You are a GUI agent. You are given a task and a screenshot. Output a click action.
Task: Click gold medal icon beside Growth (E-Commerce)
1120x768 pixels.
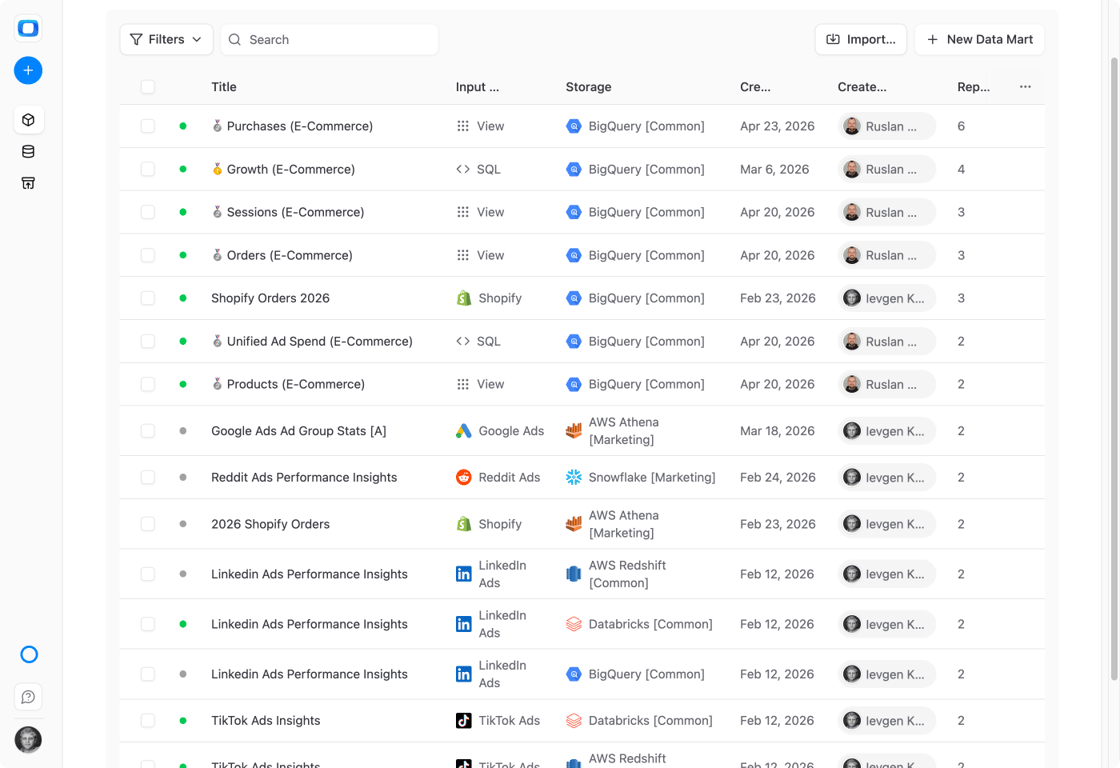coord(217,169)
